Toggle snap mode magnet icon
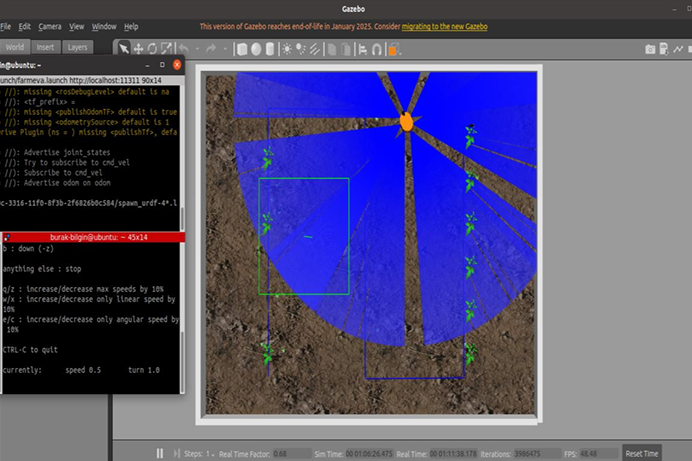This screenshot has height=461, width=692. coord(379,48)
